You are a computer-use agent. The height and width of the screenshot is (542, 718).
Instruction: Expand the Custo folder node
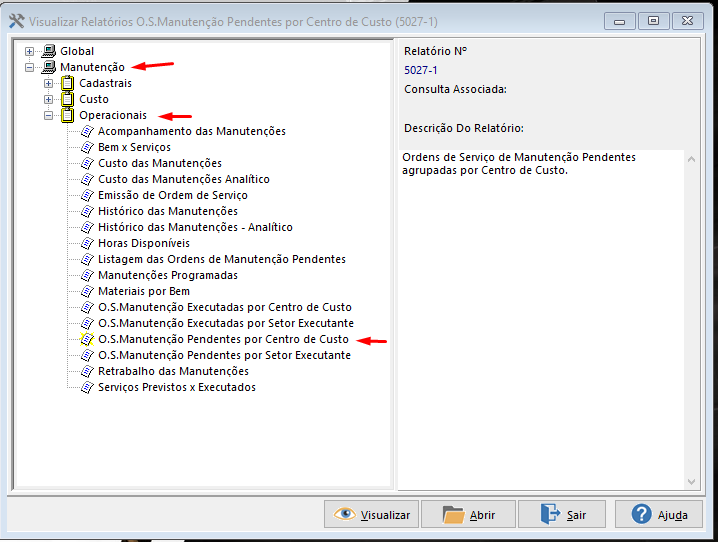(x=48, y=99)
